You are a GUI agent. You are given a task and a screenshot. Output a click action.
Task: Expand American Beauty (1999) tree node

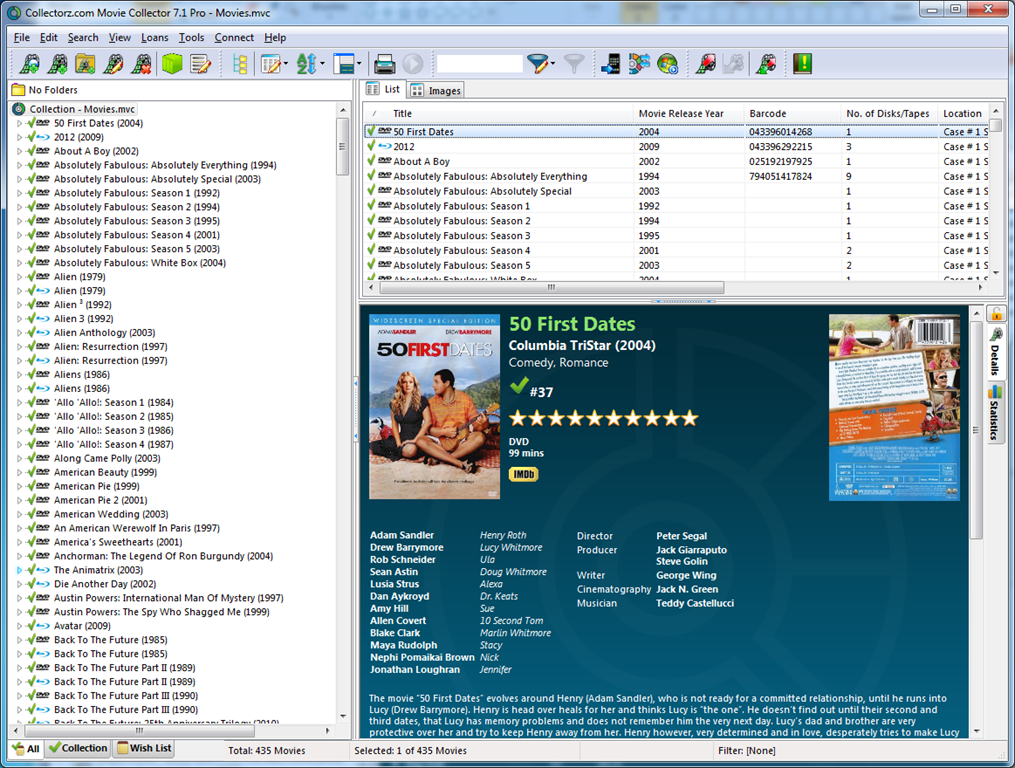19,472
